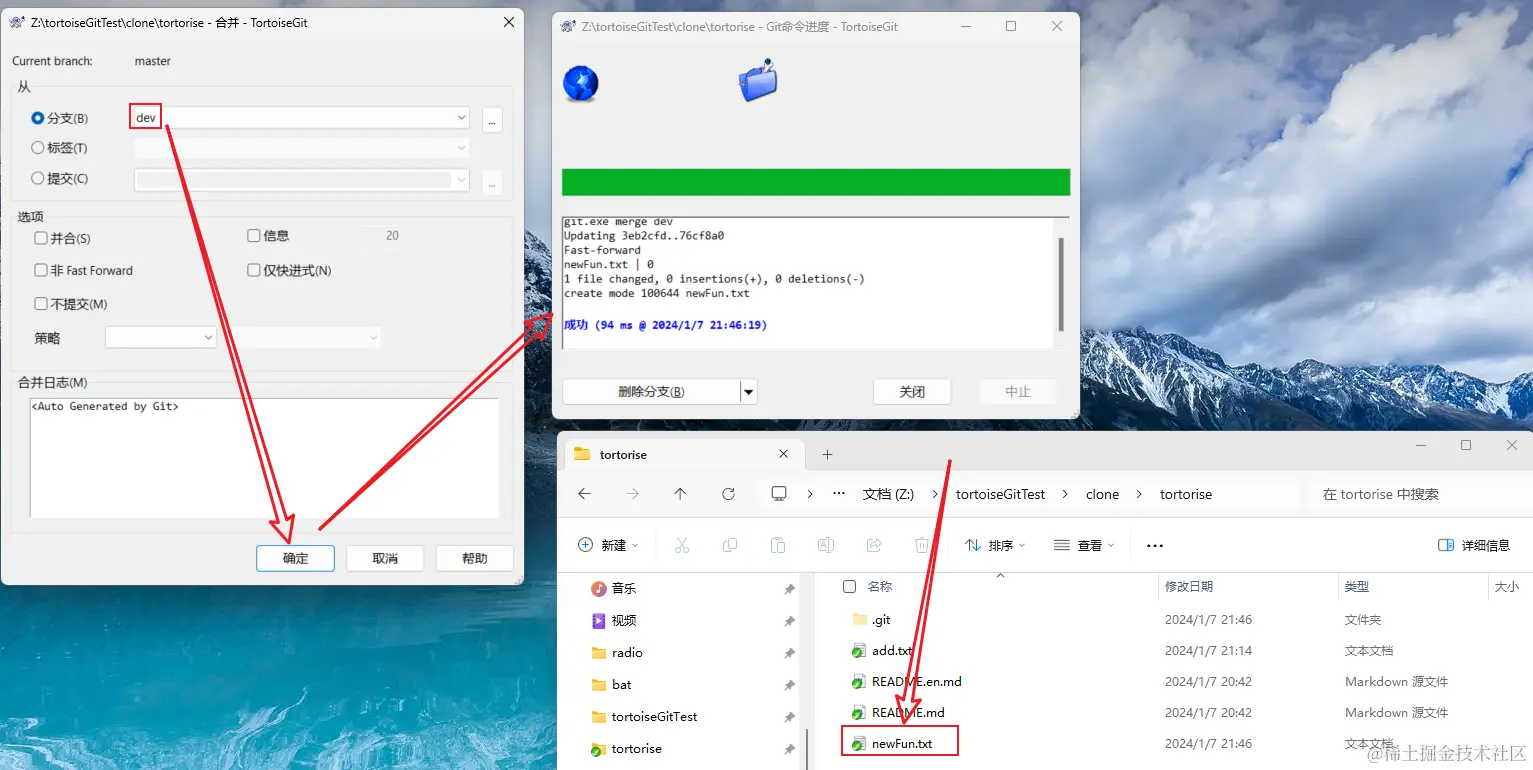1533x770 pixels.
Task: Refresh the tortorise folder view
Action: [x=728, y=494]
